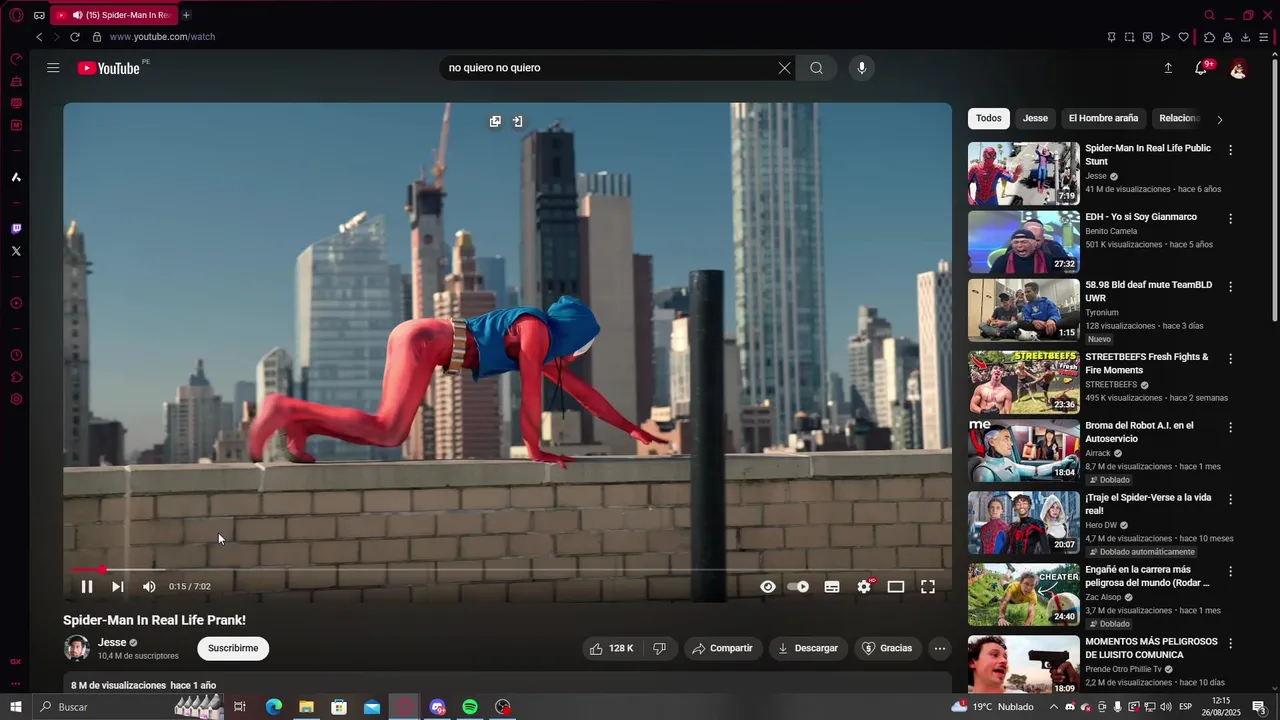Screen dimensions: 1280x720
Task: Open options for Broma del Robot video
Action: [x=1231, y=427]
